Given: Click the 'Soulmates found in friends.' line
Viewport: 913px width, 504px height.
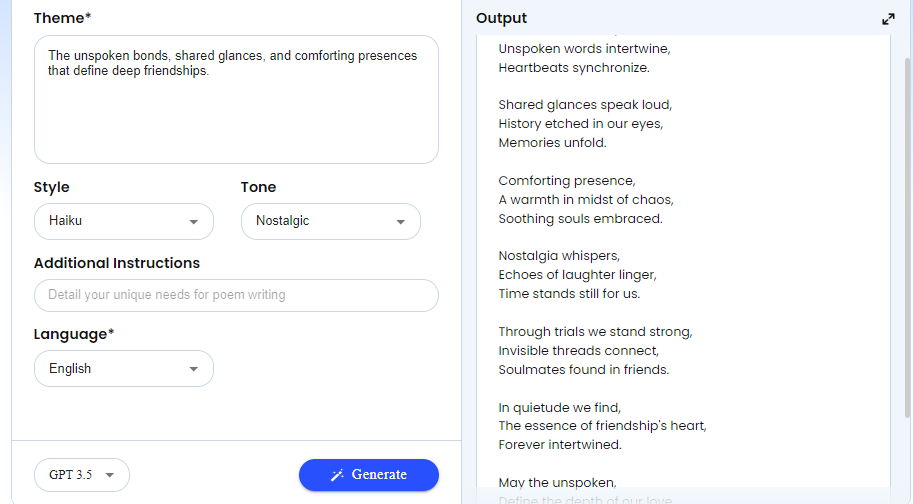Looking at the screenshot, I should point(583,370).
